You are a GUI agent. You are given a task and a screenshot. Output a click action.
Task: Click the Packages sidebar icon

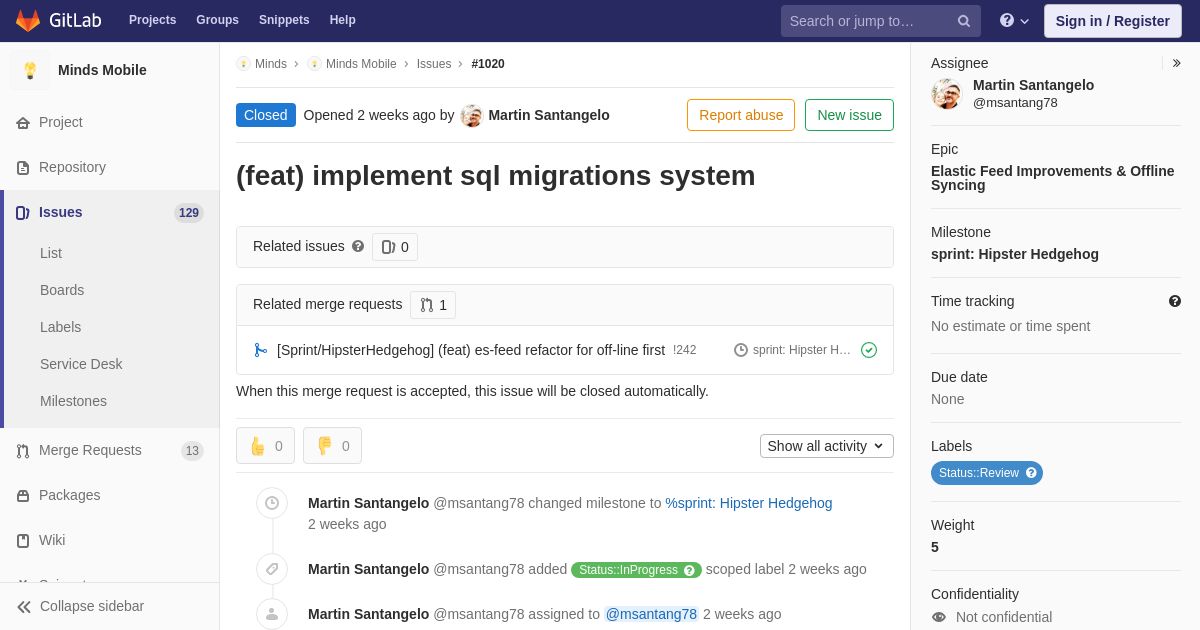[23, 495]
